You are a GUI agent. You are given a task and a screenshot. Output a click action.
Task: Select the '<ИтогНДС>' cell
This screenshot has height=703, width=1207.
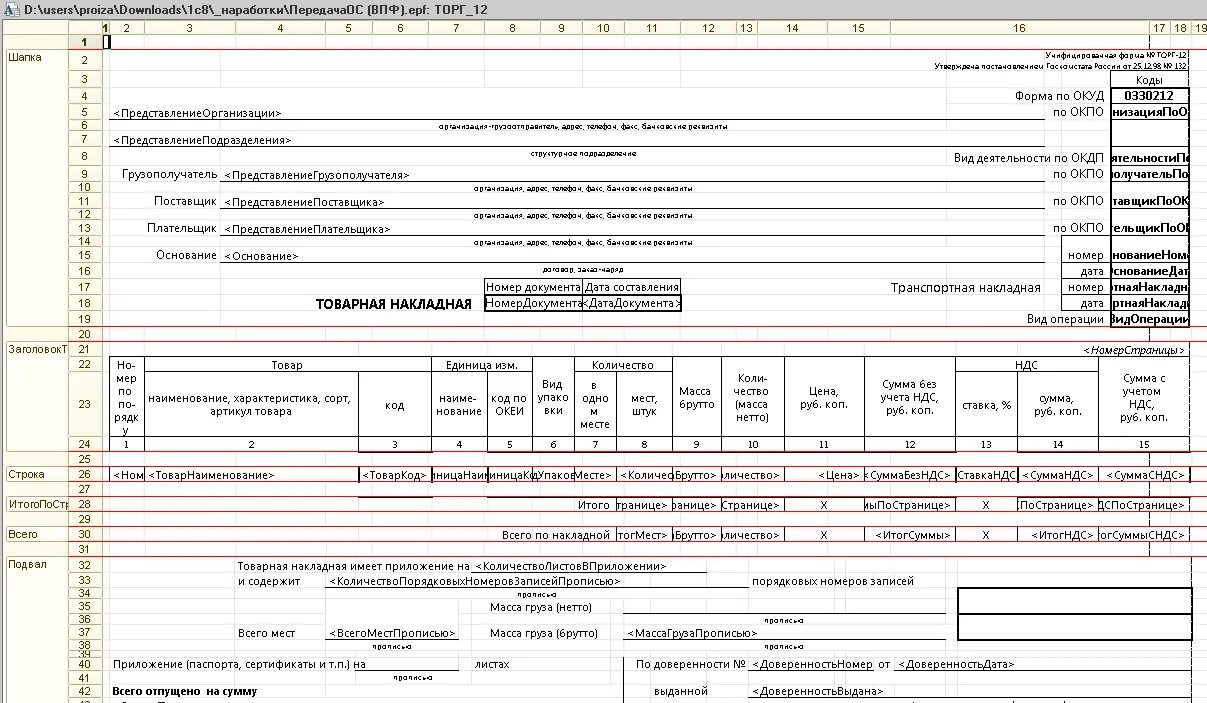(x=1057, y=535)
